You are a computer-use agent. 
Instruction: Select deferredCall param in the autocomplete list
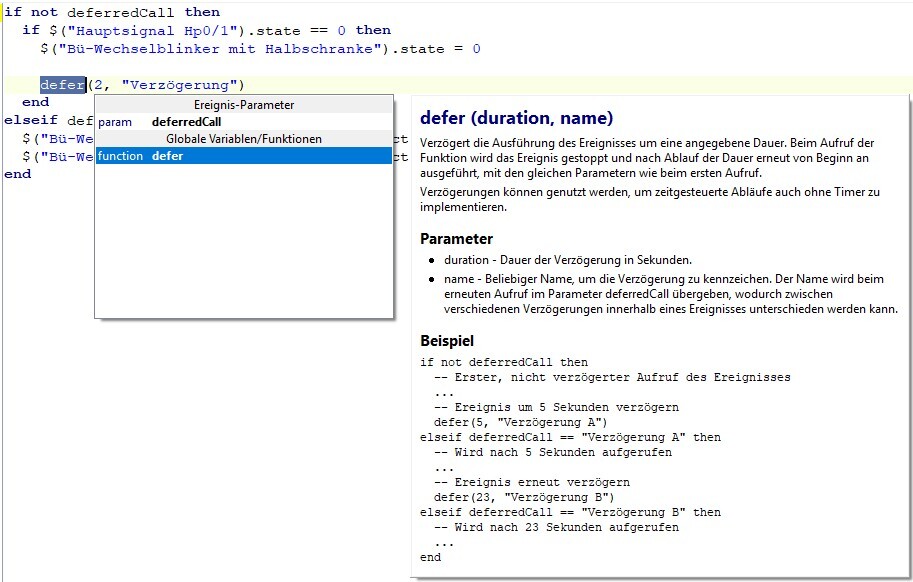tap(186, 122)
